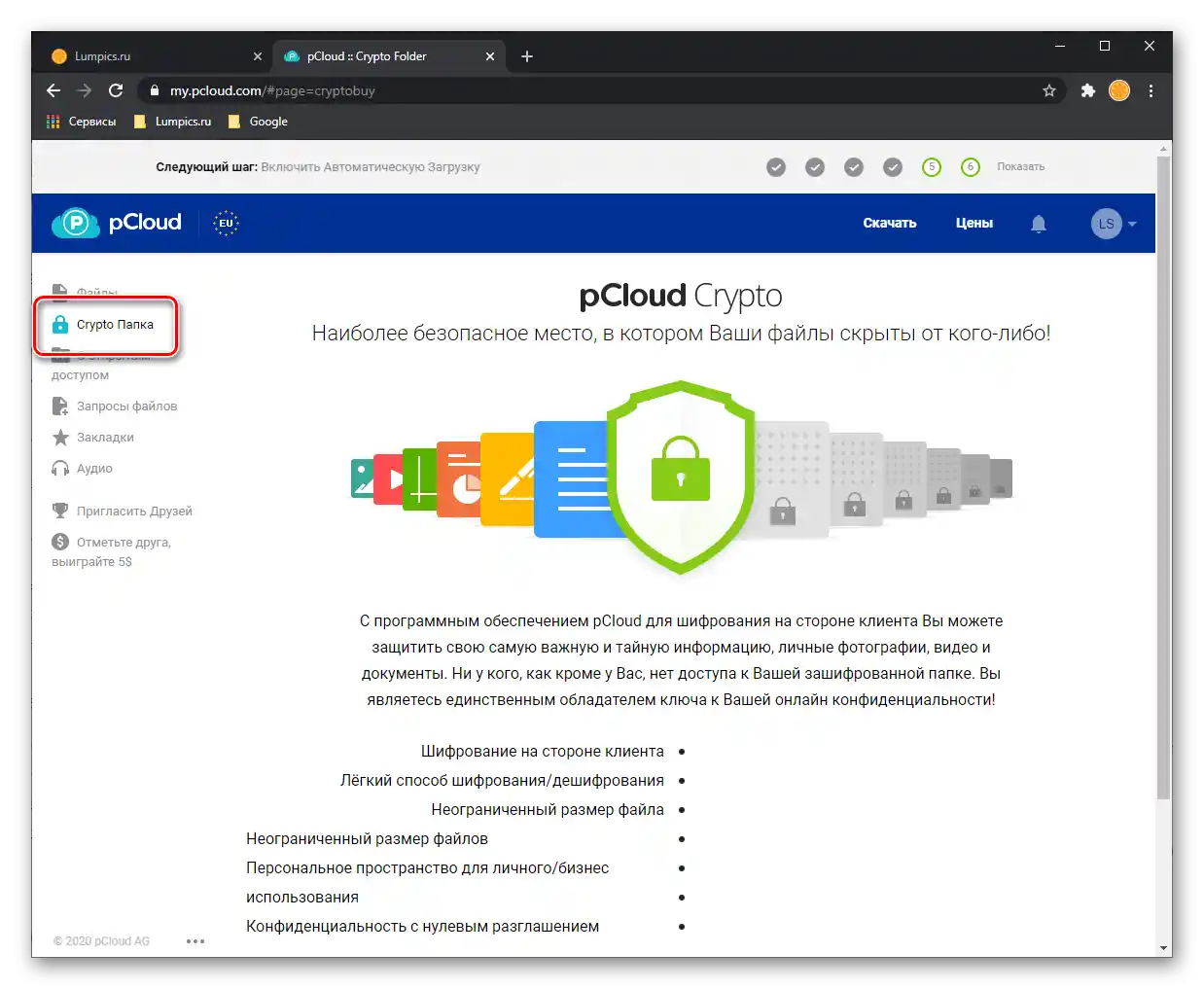Open a new browser tab
This screenshot has width=1204, height=989.
tap(527, 56)
